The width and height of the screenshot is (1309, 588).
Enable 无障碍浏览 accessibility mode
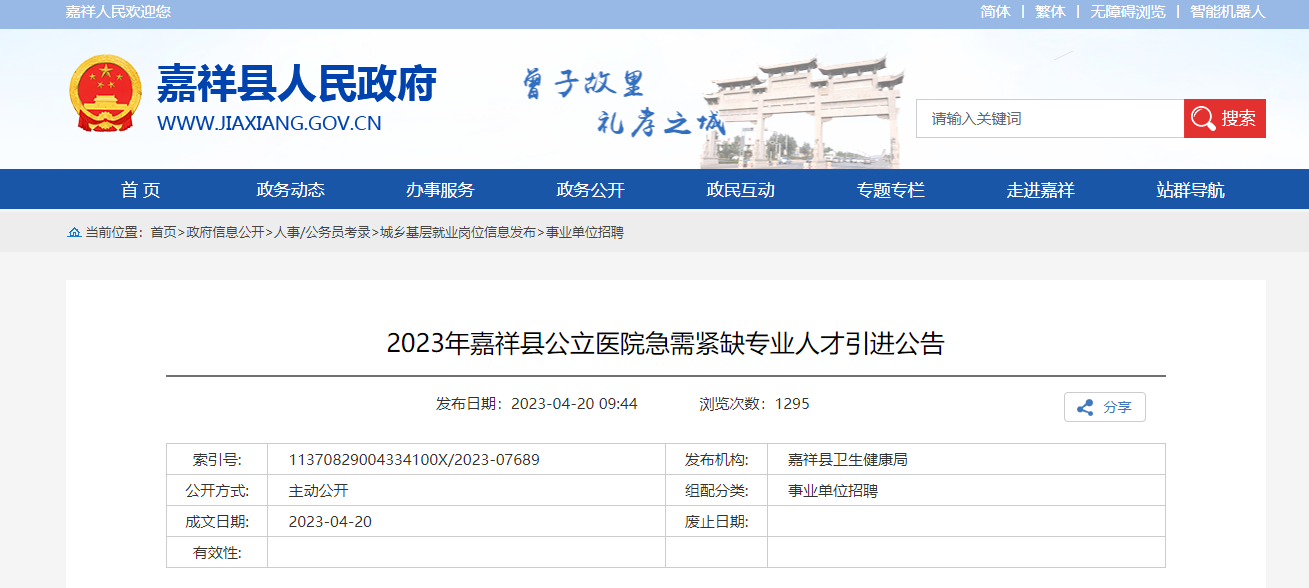[x=1127, y=12]
